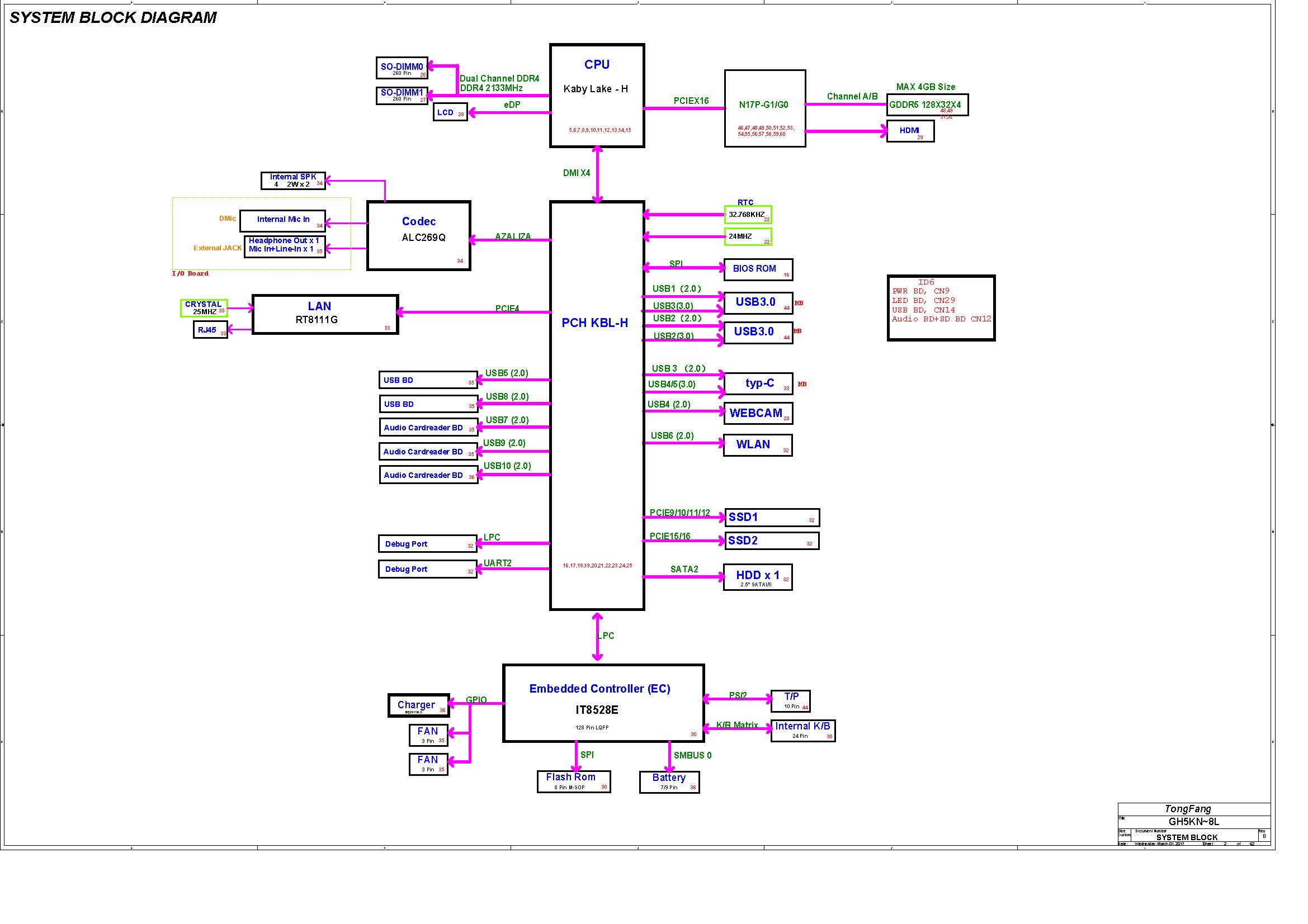This screenshot has width=1308, height=924.
Task: Click the BIOS ROM box
Action: (758, 269)
